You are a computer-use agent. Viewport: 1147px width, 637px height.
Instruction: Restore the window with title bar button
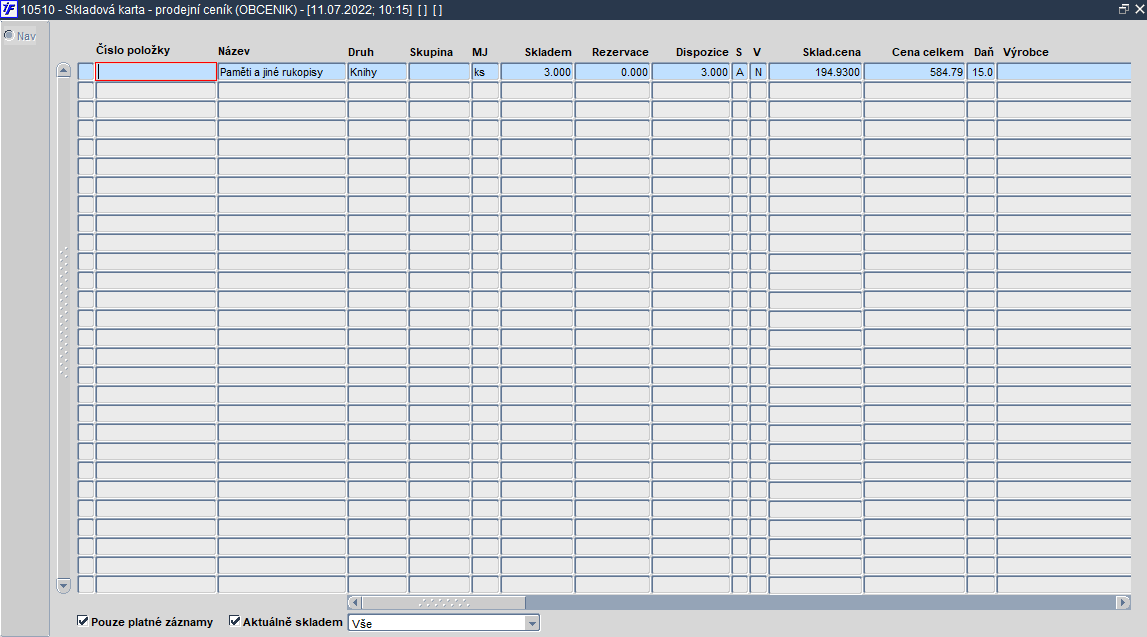tap(1124, 10)
